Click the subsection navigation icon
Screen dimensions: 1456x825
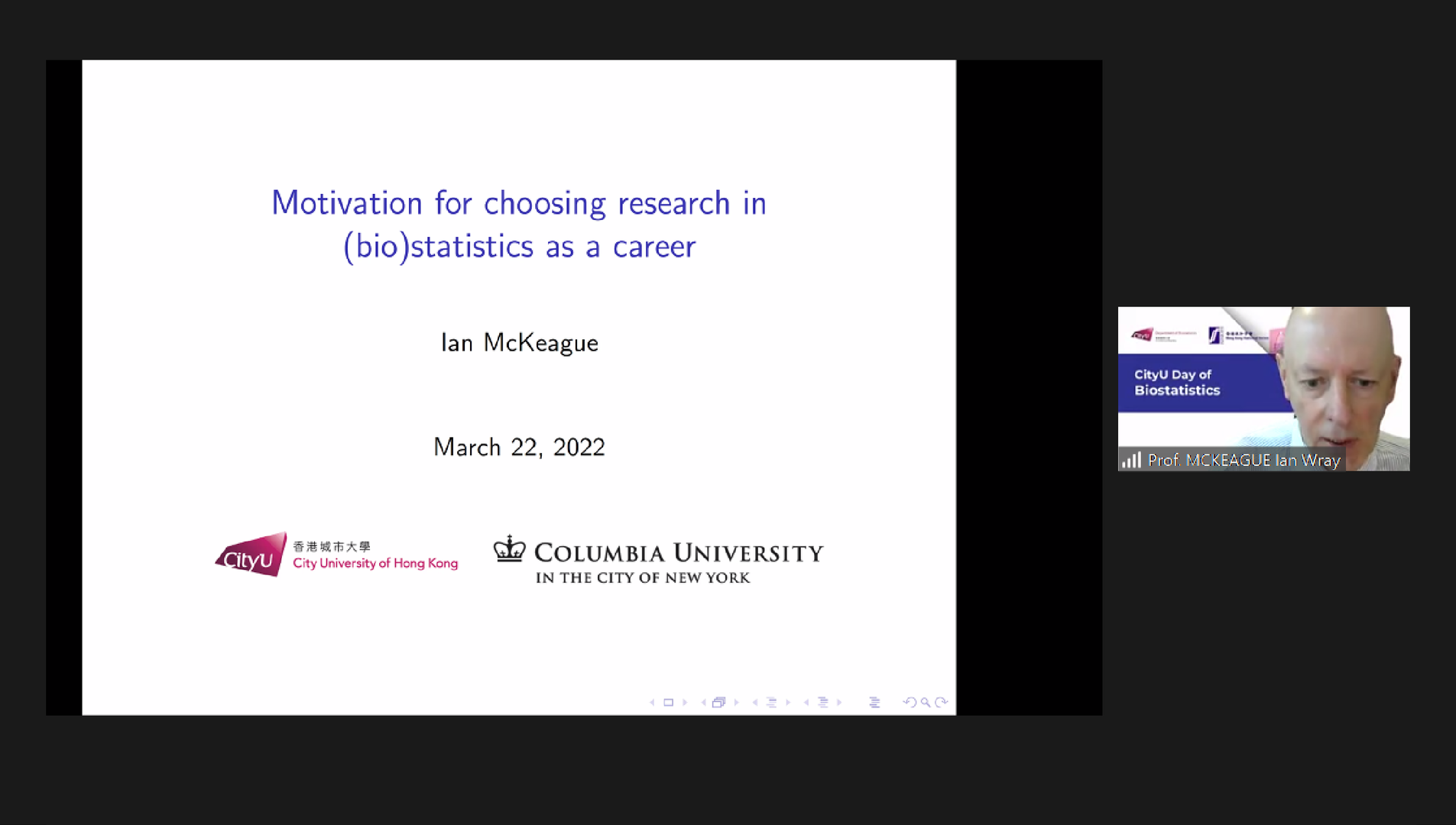pos(773,702)
